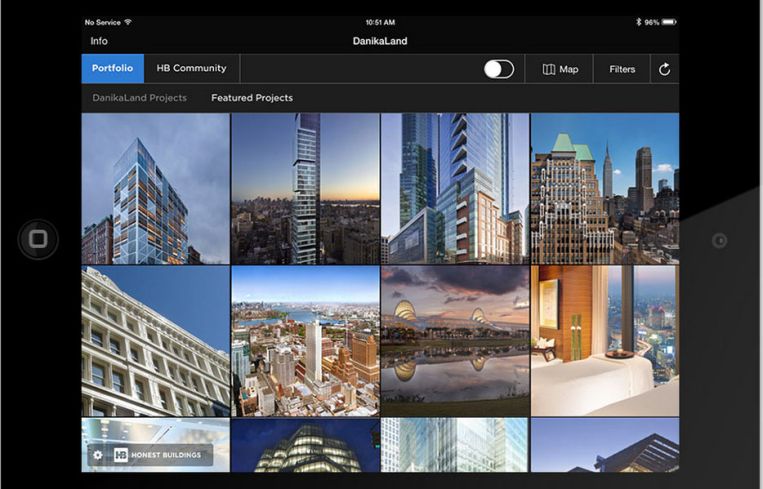763x489 pixels.
Task: Tap the battery icon in the status bar
Action: click(x=668, y=22)
